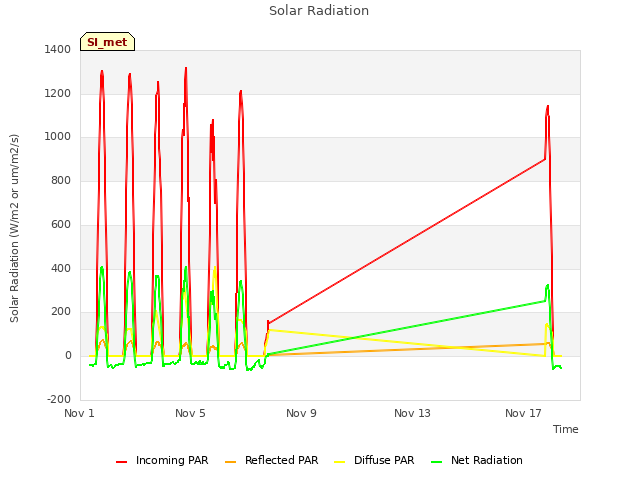640x480 pixels.
Task: Click the 0 y-axis tick label
Action: point(68,356)
